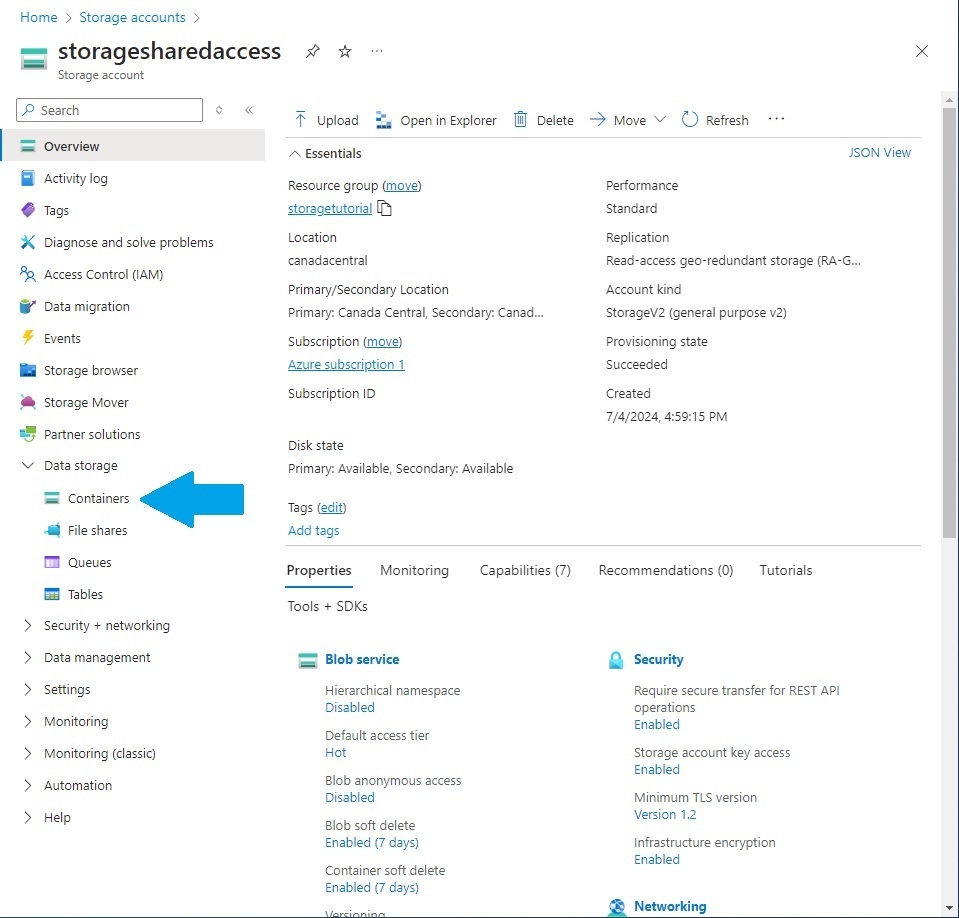Open the storage account in Explorer

[435, 120]
